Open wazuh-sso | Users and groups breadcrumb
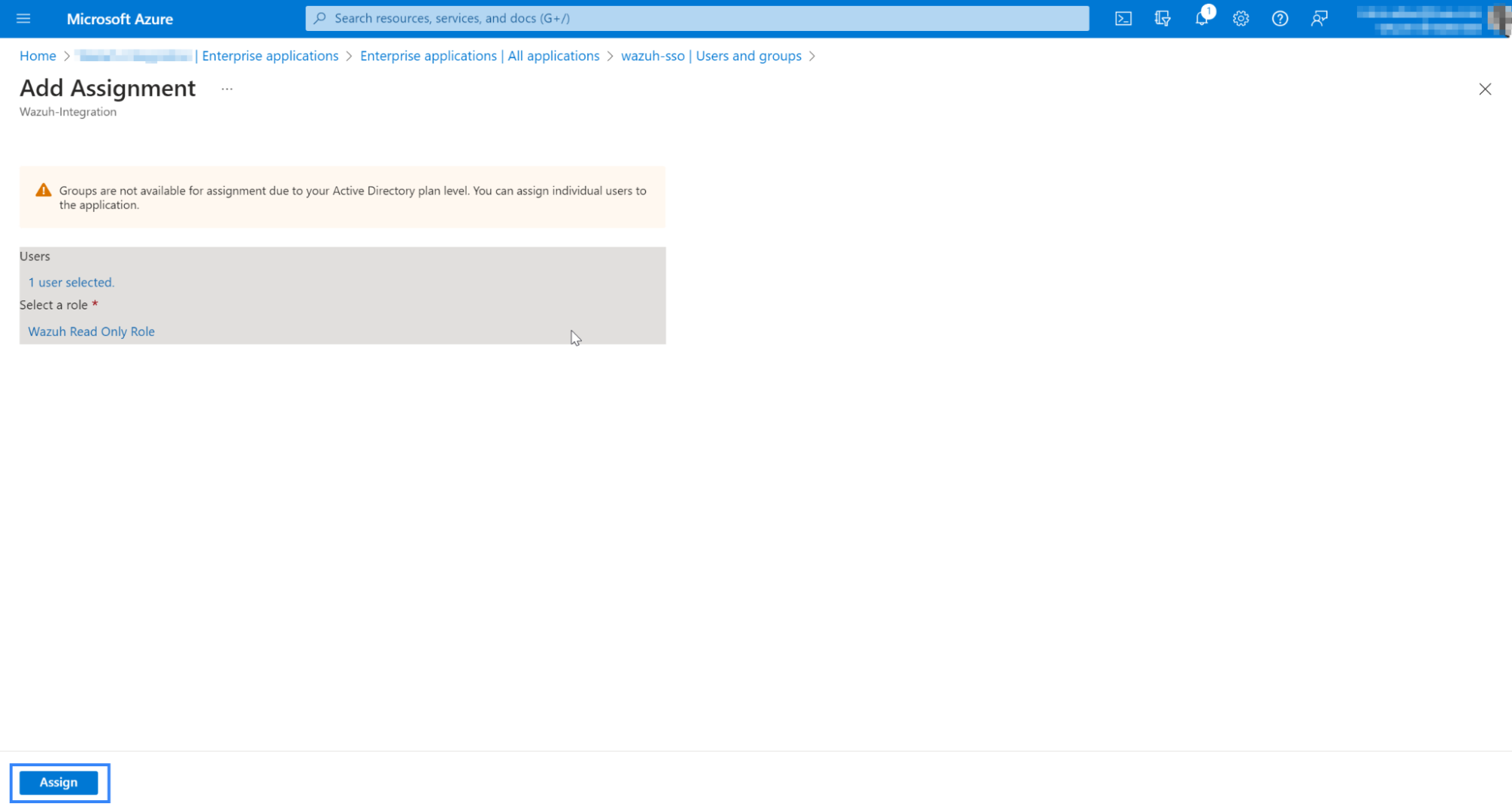1512x807 pixels. 711,56
